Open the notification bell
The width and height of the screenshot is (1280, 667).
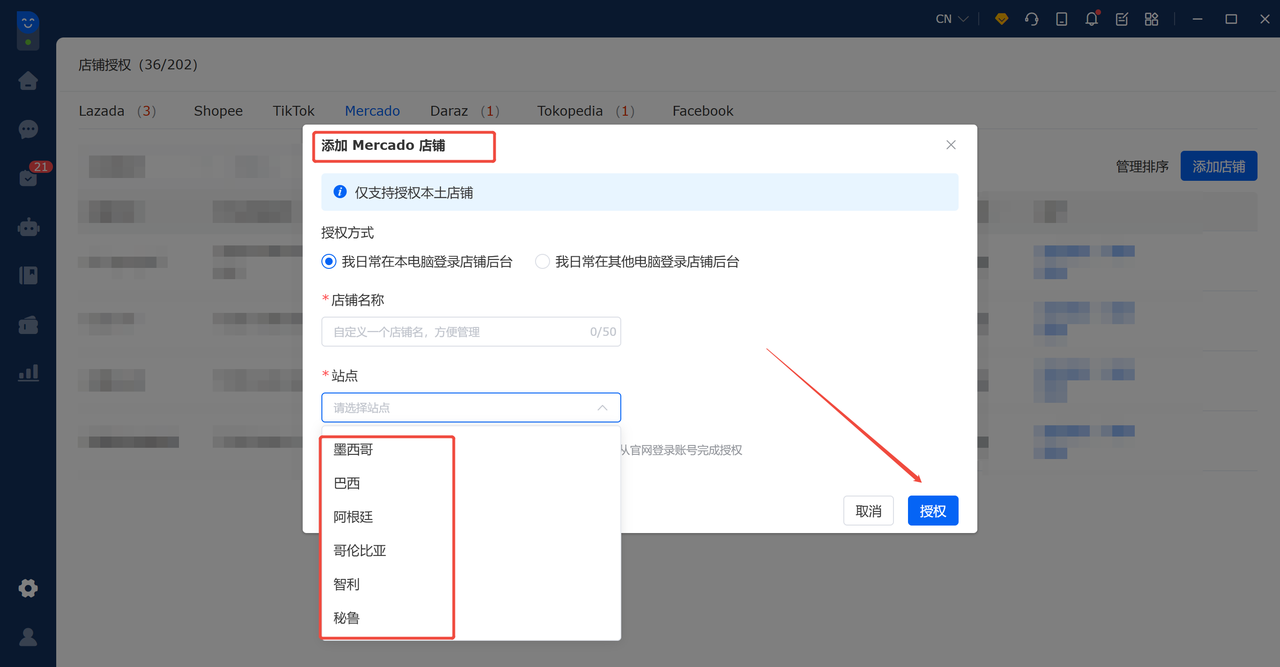(x=1091, y=19)
